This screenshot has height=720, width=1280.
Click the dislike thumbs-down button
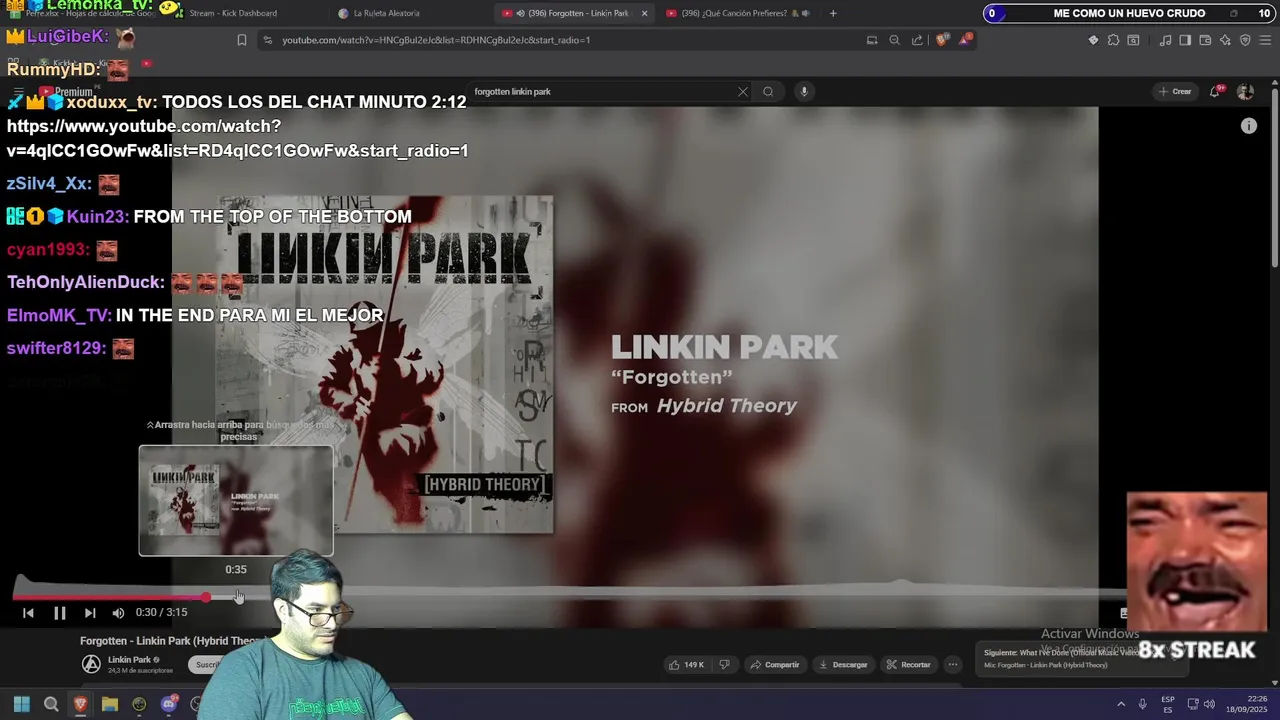coord(725,665)
